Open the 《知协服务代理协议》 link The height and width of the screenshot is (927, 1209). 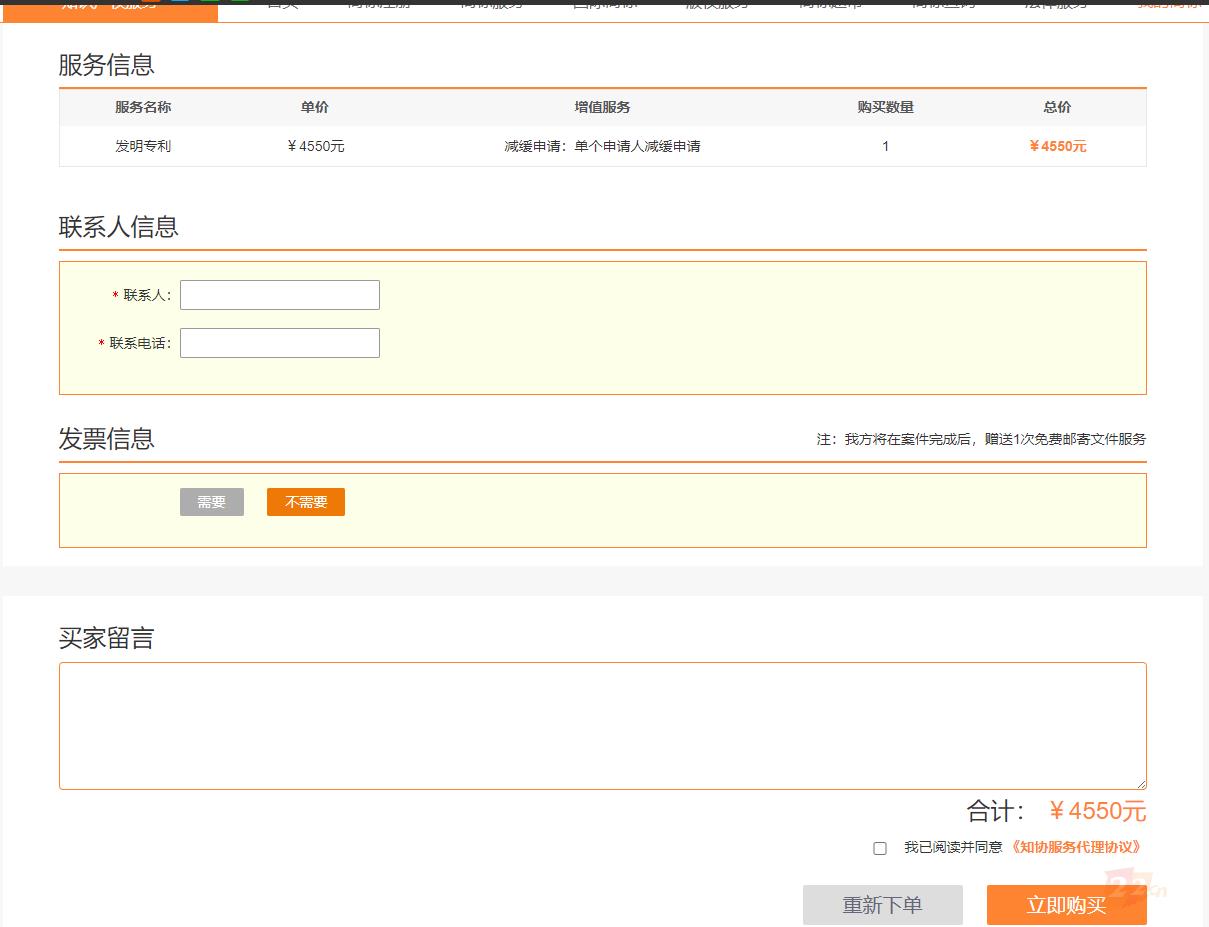tap(1076, 847)
